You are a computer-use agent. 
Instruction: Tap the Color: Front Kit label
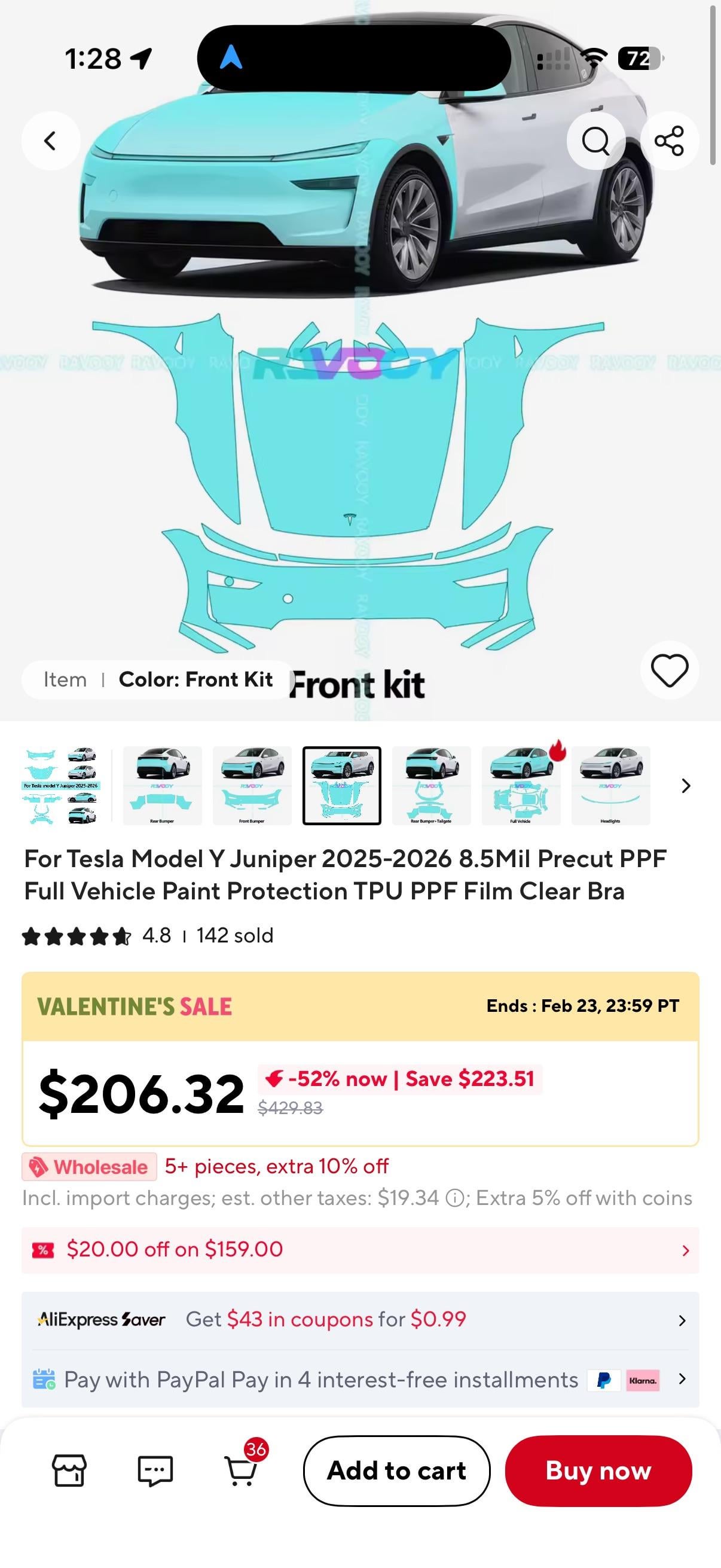click(195, 679)
